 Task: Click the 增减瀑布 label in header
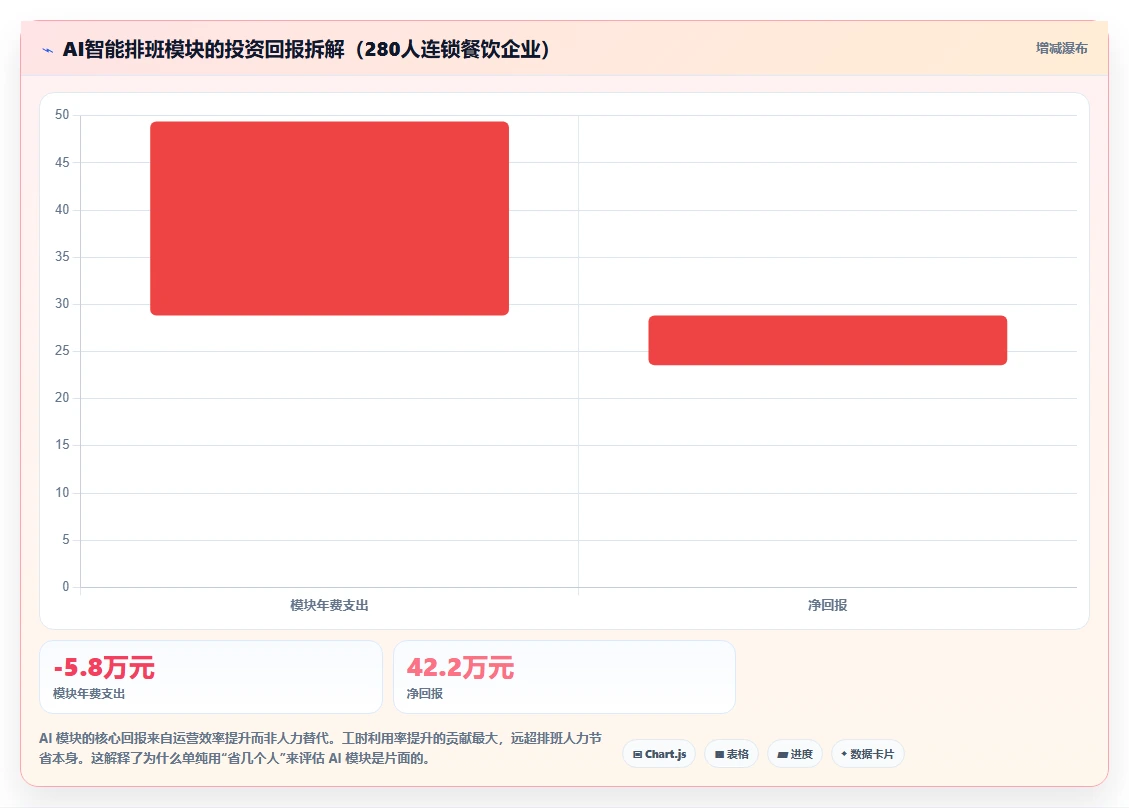pos(1061,48)
